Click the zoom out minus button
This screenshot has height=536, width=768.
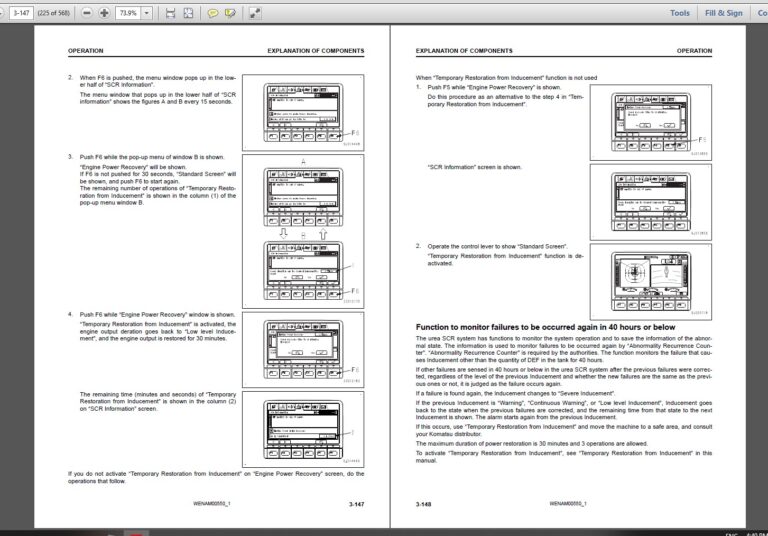(87, 13)
